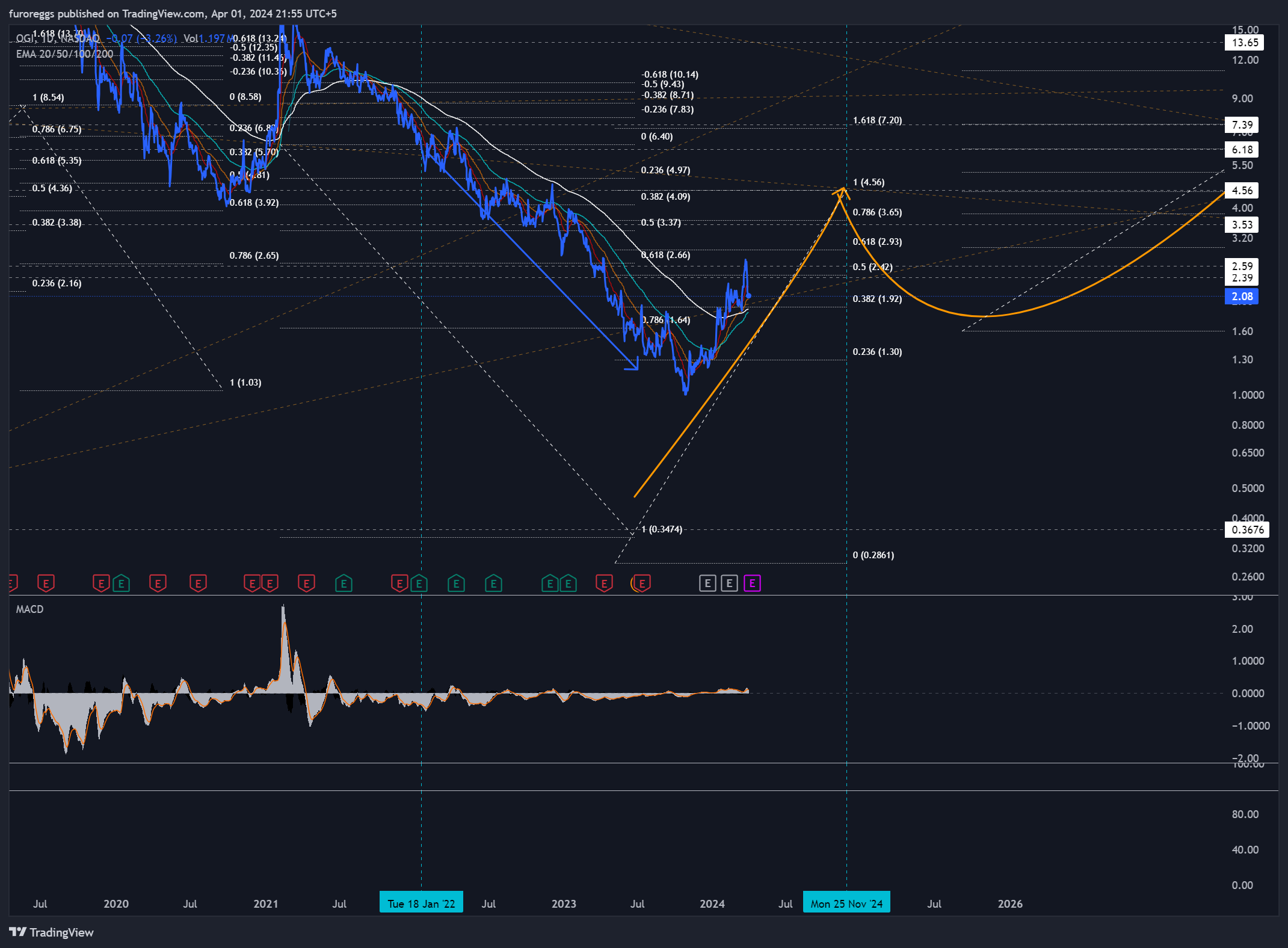1288x948 pixels.
Task: Click the 2.39 price axis label
Action: (x=1242, y=278)
